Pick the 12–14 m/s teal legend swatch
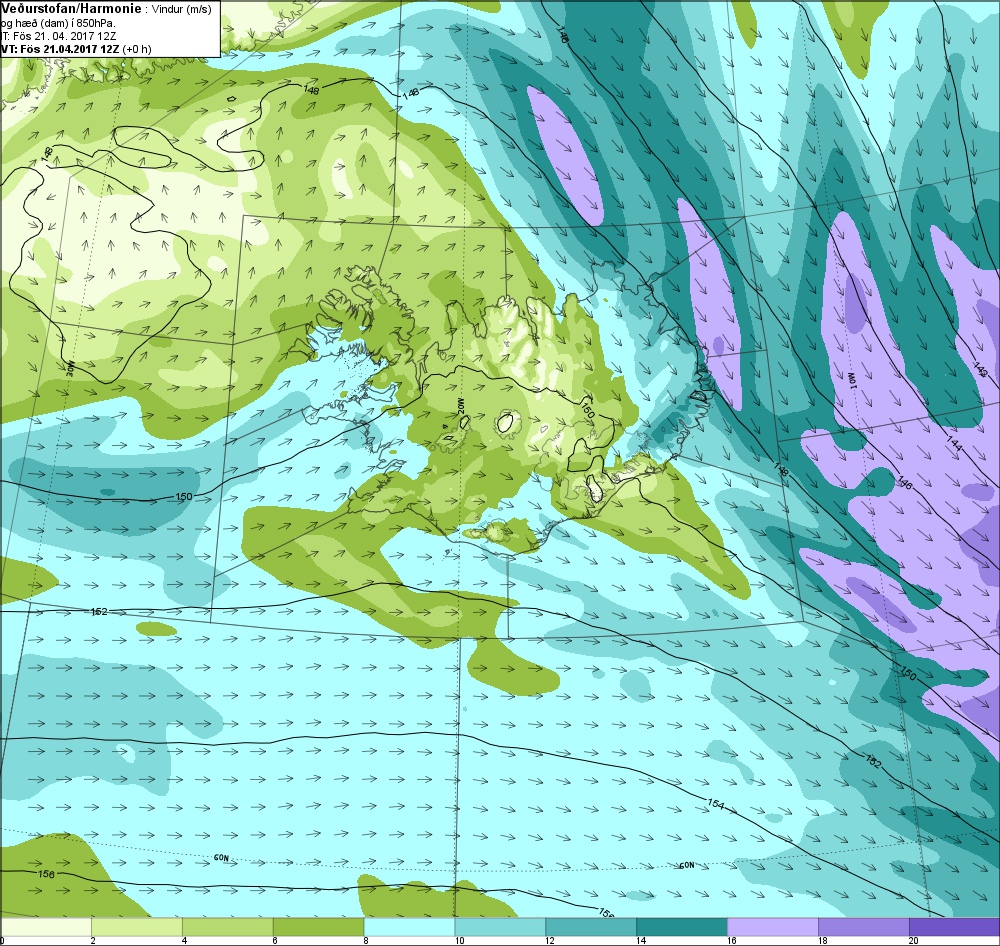The height and width of the screenshot is (946, 1000). [591, 926]
